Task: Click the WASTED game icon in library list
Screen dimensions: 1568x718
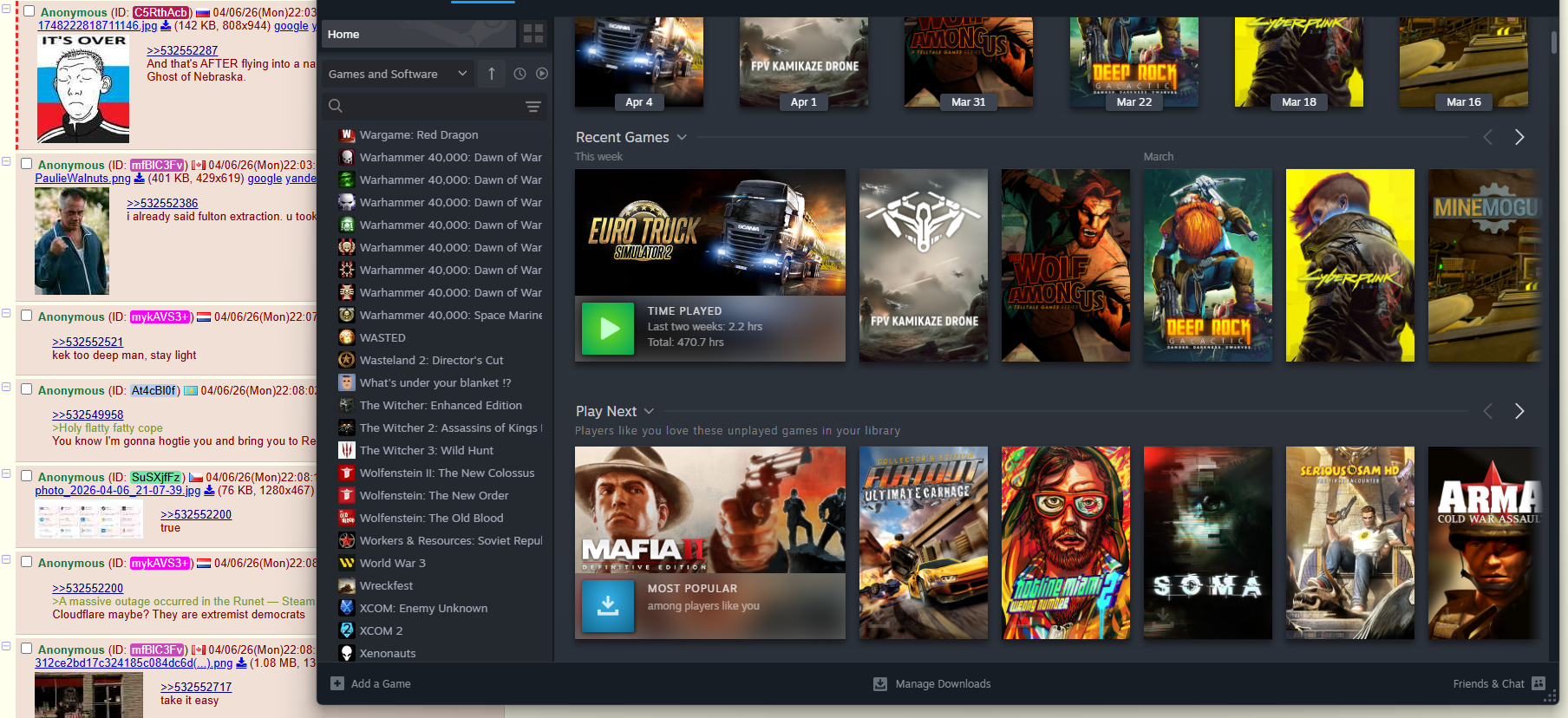Action: (347, 337)
